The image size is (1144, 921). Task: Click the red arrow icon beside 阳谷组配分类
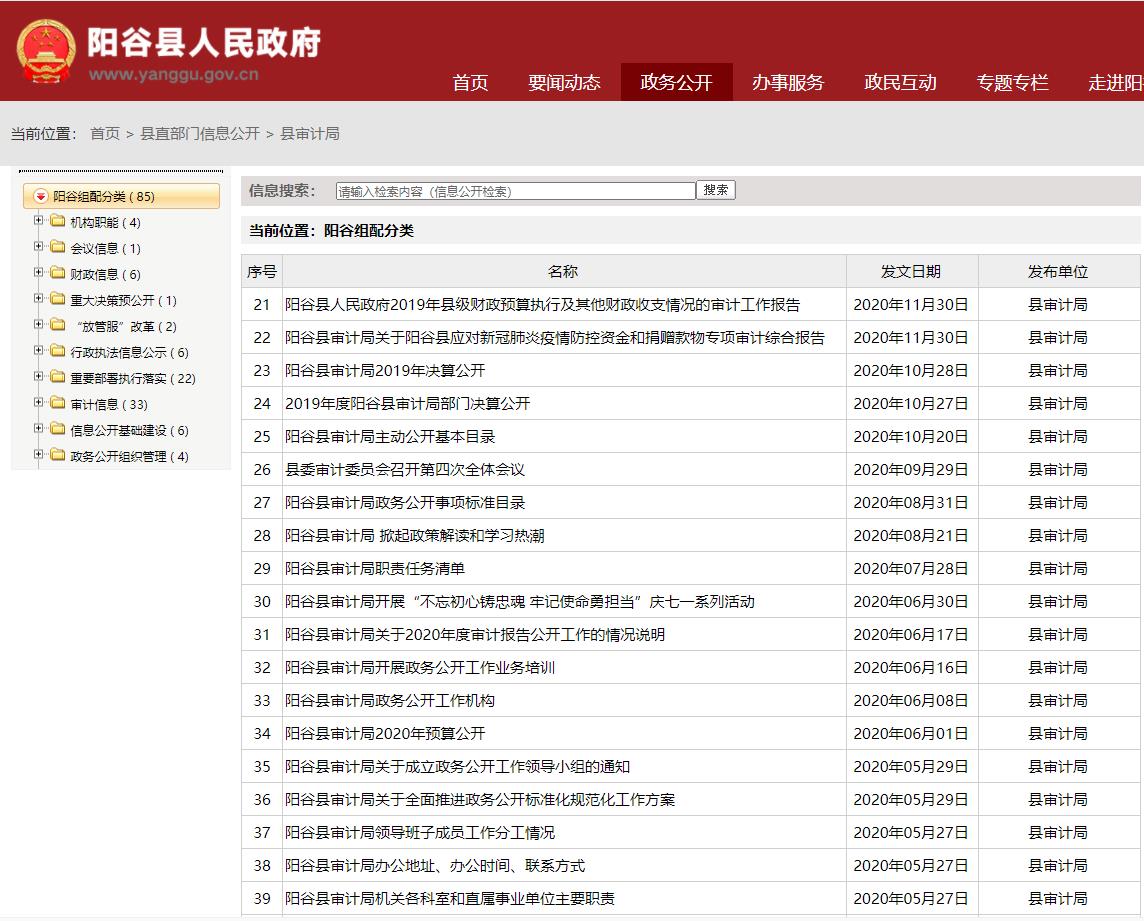click(41, 196)
